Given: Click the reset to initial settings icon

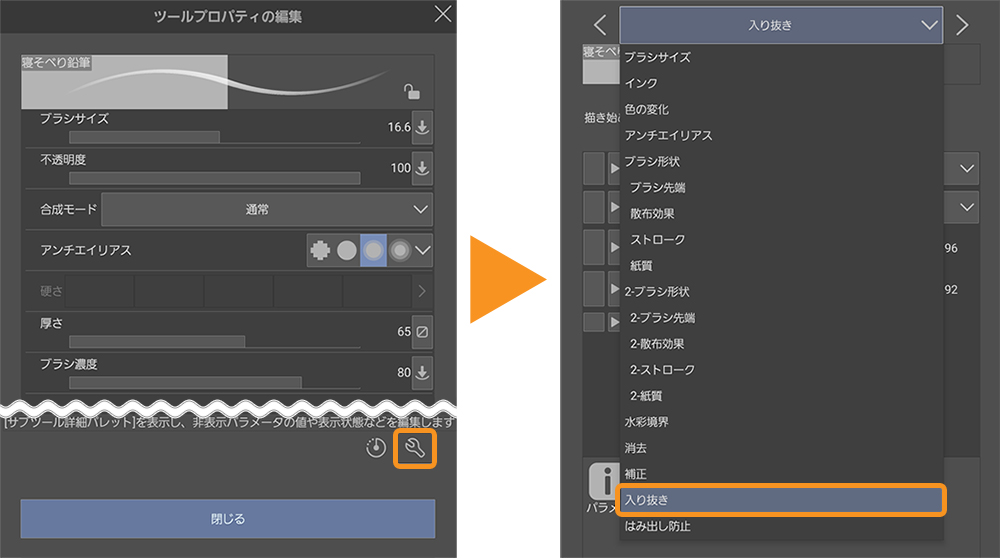Looking at the screenshot, I should pyautogui.click(x=376, y=449).
